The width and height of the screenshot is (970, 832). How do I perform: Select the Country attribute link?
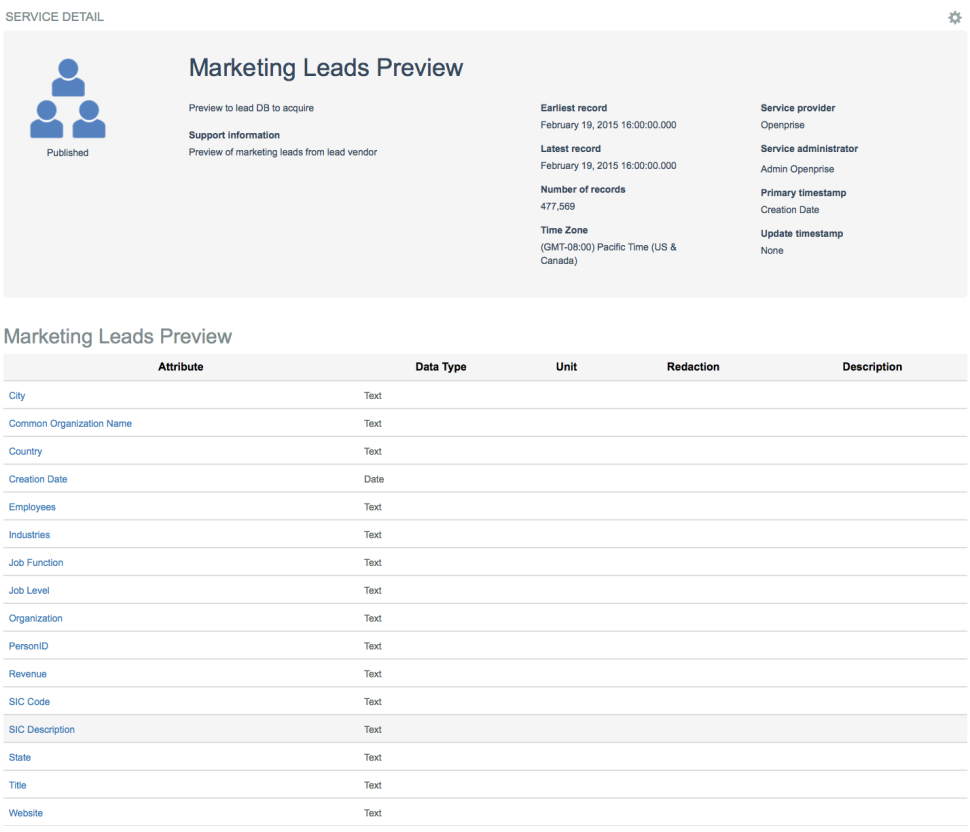pyautogui.click(x=25, y=451)
